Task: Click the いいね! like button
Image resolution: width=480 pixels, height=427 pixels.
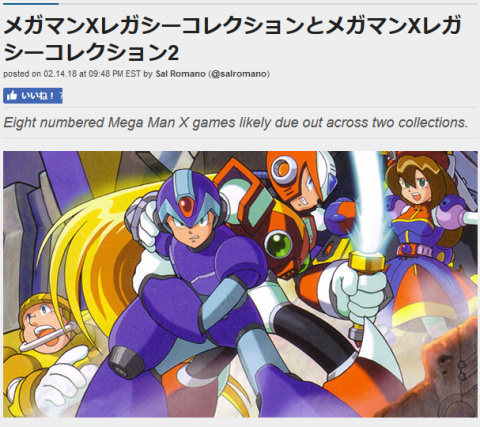Action: click(x=33, y=96)
